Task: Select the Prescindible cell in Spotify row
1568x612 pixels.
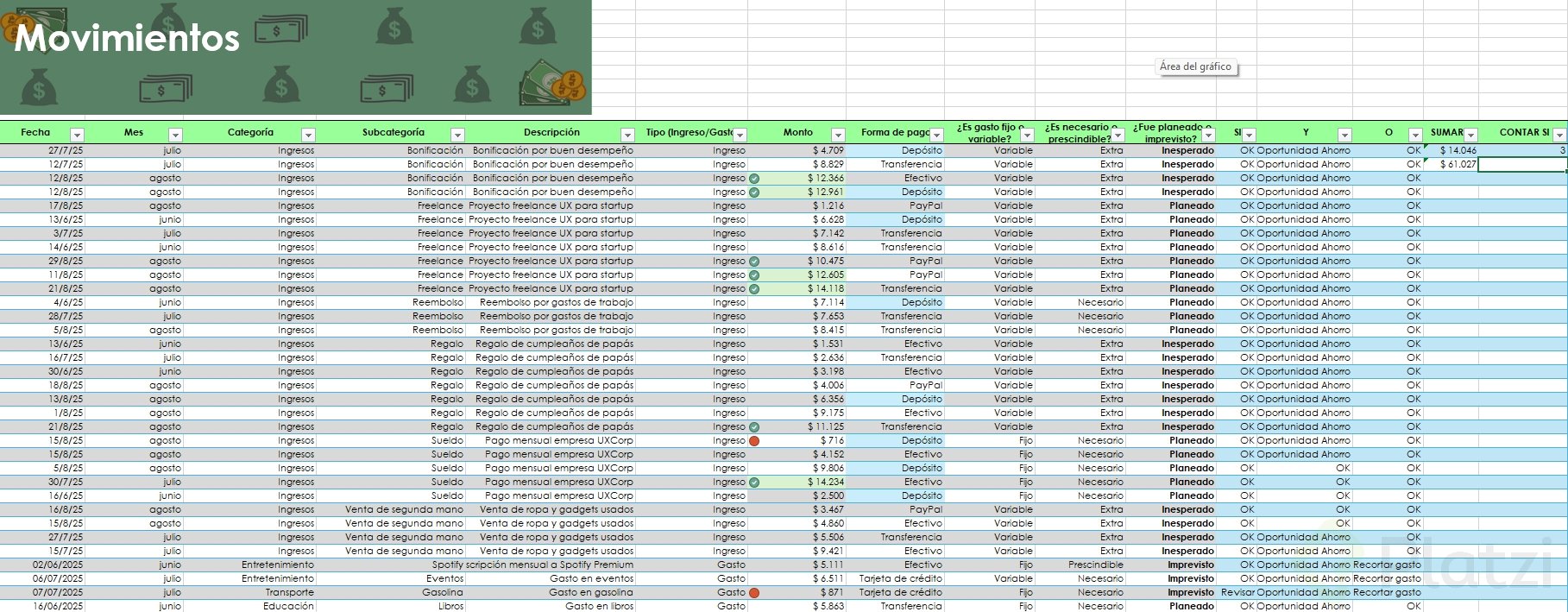Action: (1080, 565)
